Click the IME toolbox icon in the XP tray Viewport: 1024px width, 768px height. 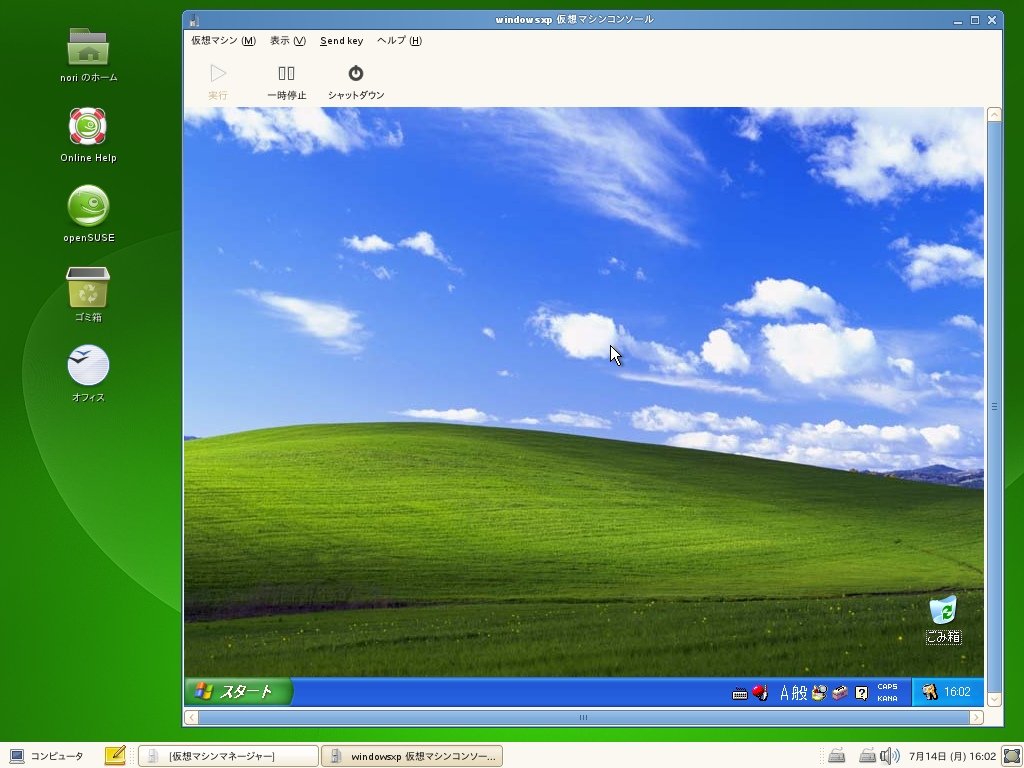840,692
